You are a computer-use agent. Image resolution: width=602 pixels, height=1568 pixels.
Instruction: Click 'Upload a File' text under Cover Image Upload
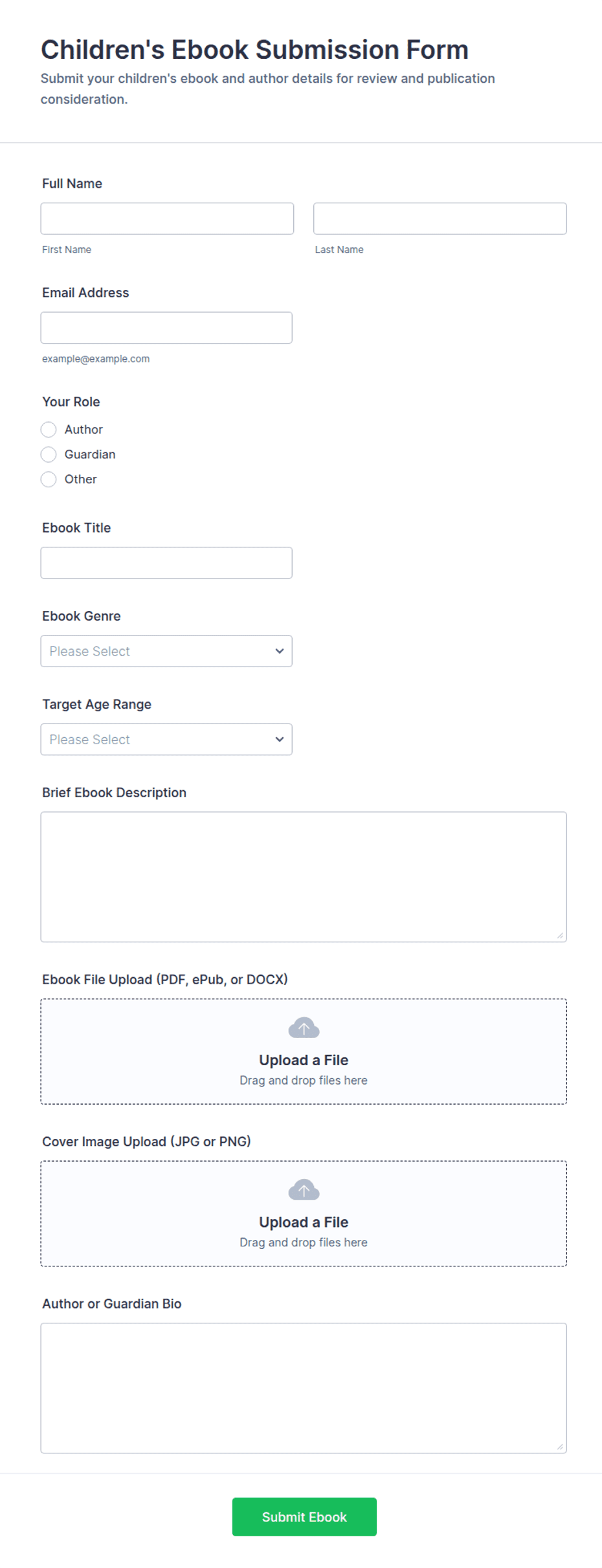coord(304,1222)
